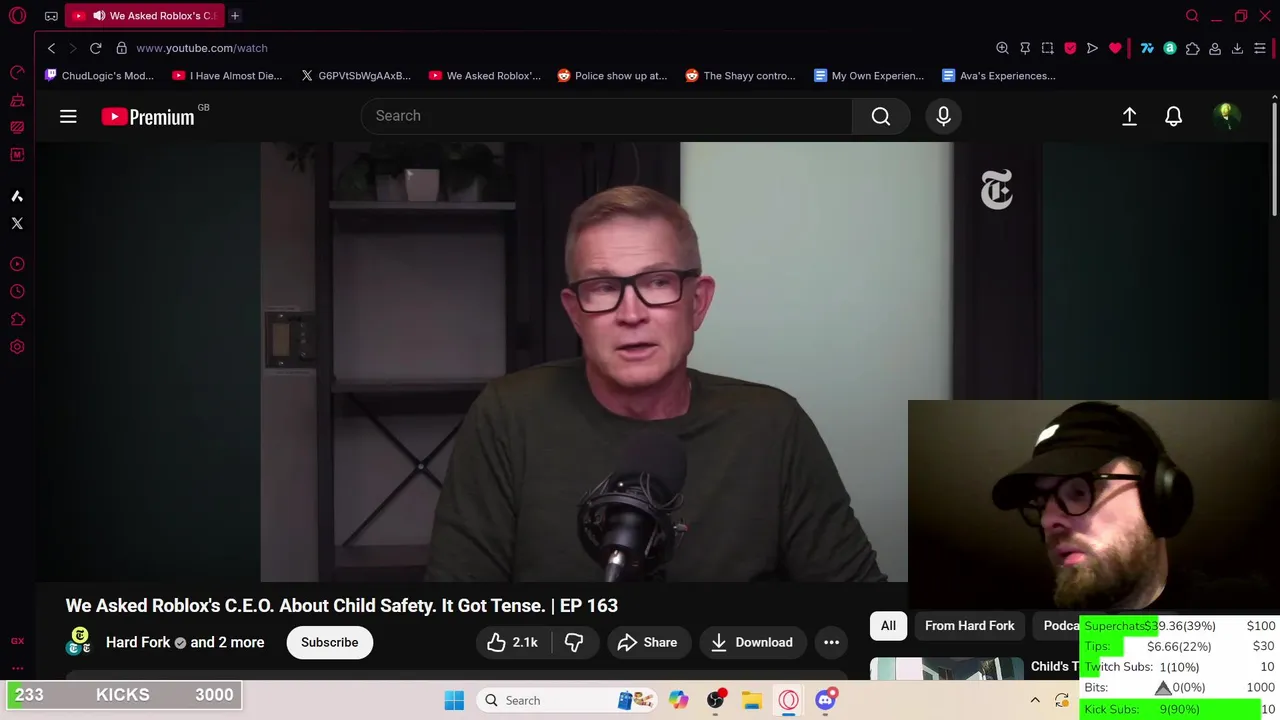The width and height of the screenshot is (1280, 720).
Task: Click the YouTube search magnifier button
Action: click(x=881, y=117)
